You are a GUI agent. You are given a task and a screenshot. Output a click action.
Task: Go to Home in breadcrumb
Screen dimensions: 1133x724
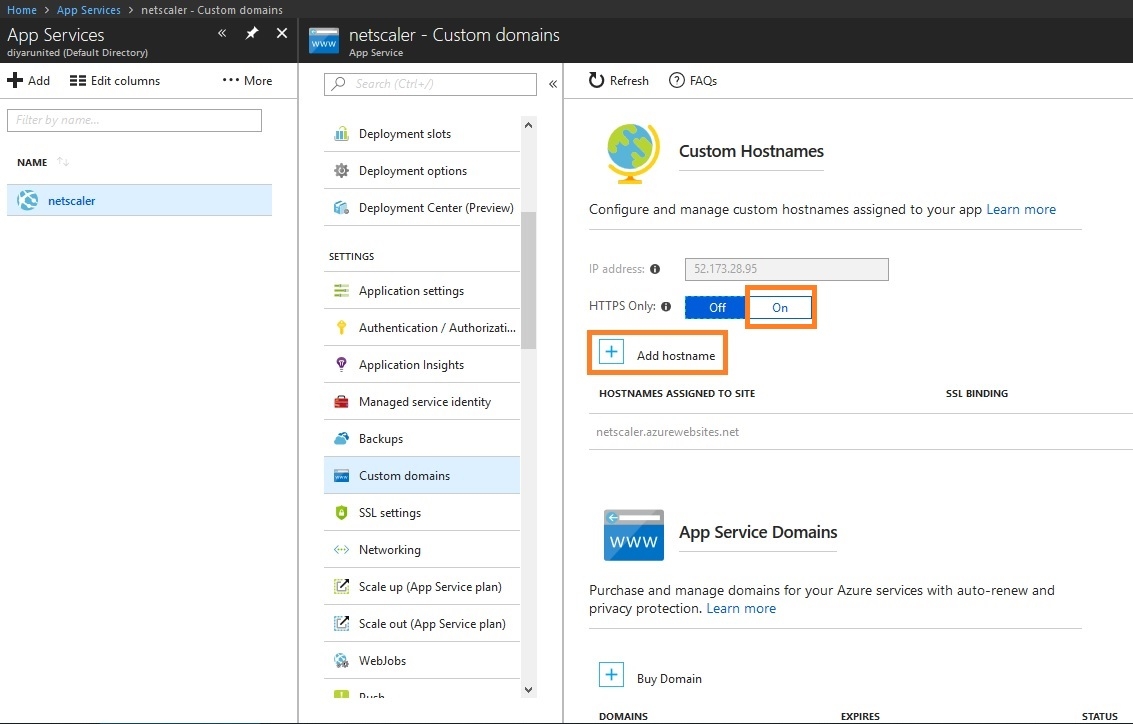(22, 10)
